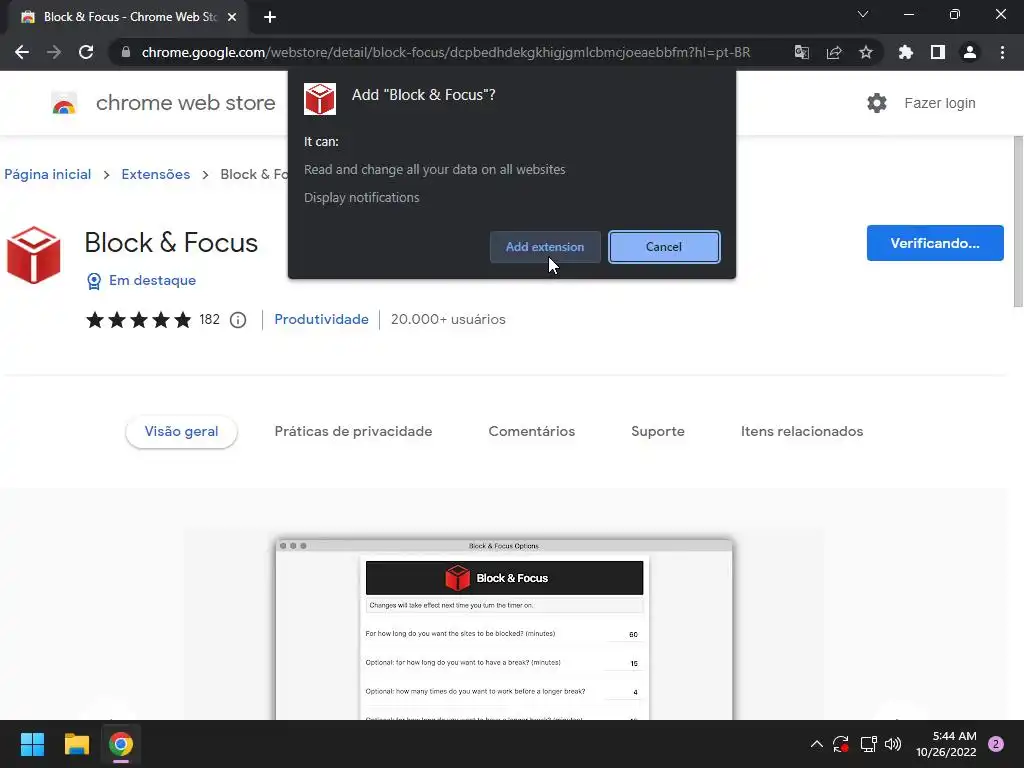This screenshot has height=768, width=1024.
Task: Click the browser back arrow
Action: pos(22,52)
